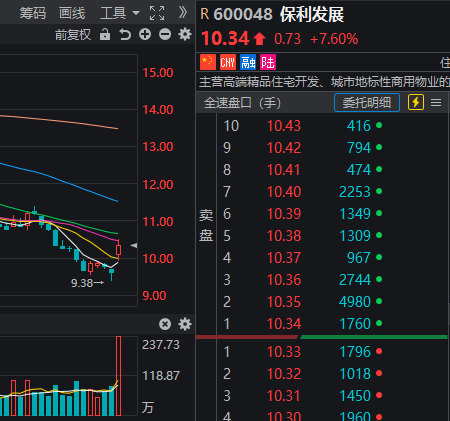Viewport: 450px width, 421px height.
Task: Click the 卖盘 sell side label
Action: pyautogui.click(x=206, y=225)
